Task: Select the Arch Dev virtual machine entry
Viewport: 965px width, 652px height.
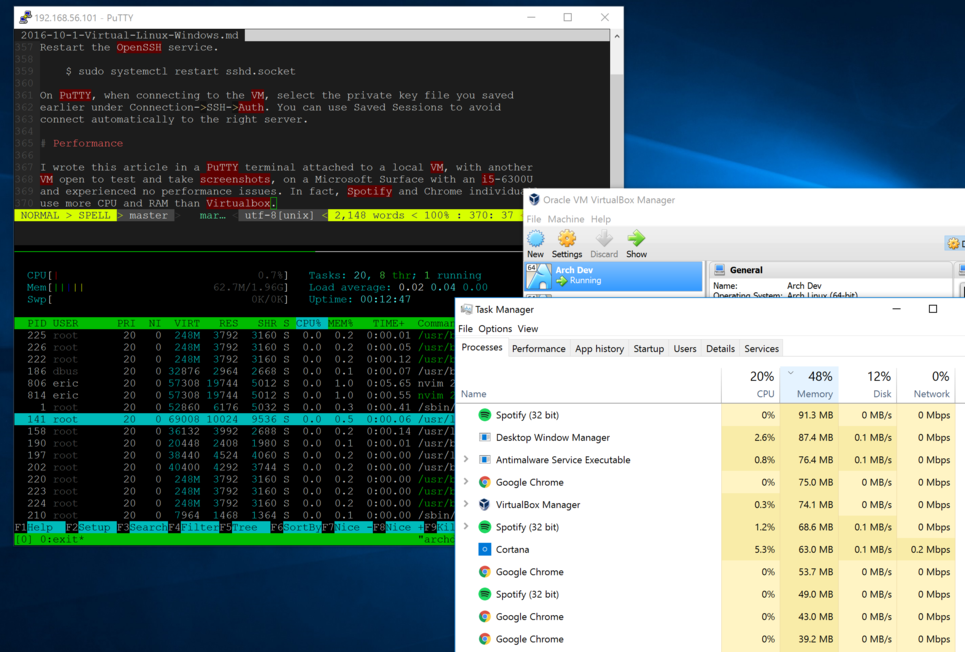Action: pyautogui.click(x=614, y=276)
